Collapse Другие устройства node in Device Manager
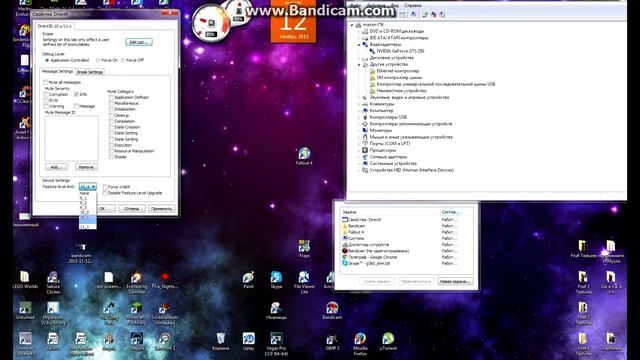 360,64
